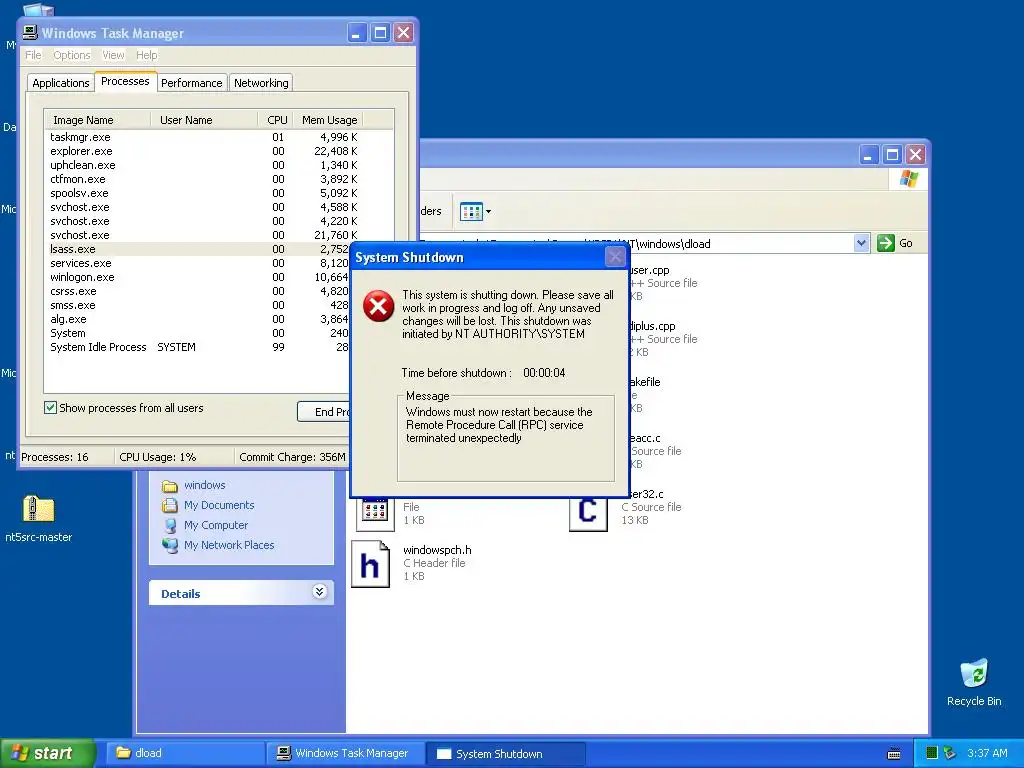Sort by User Name column header
Image resolution: width=1024 pixels, height=768 pixels.
coord(204,120)
